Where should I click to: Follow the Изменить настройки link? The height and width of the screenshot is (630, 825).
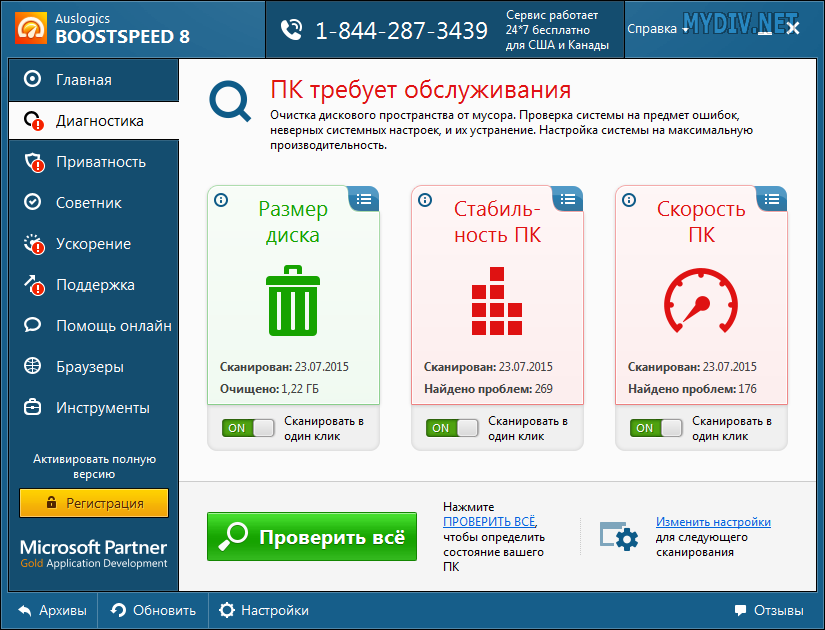(713, 522)
